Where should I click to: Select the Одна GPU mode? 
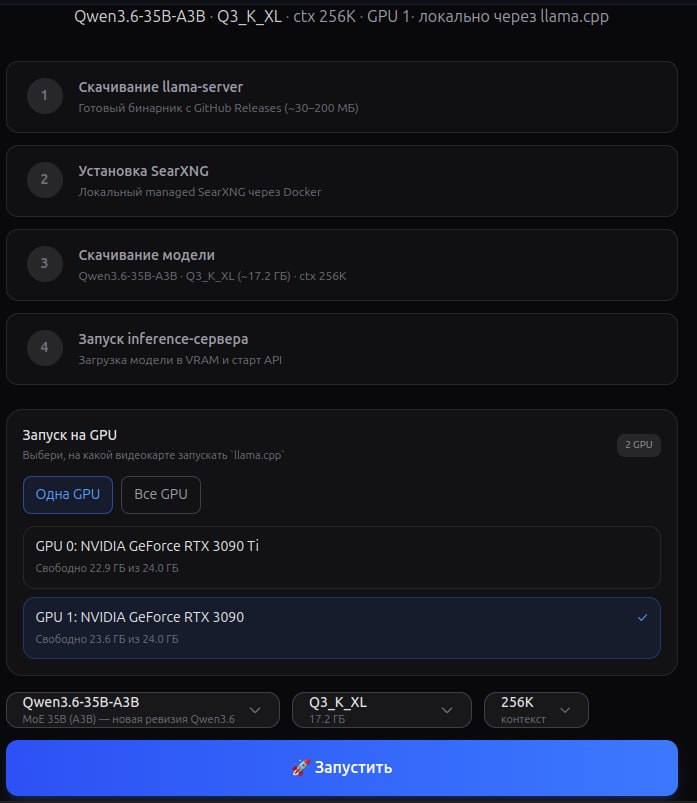pyautogui.click(x=68, y=495)
